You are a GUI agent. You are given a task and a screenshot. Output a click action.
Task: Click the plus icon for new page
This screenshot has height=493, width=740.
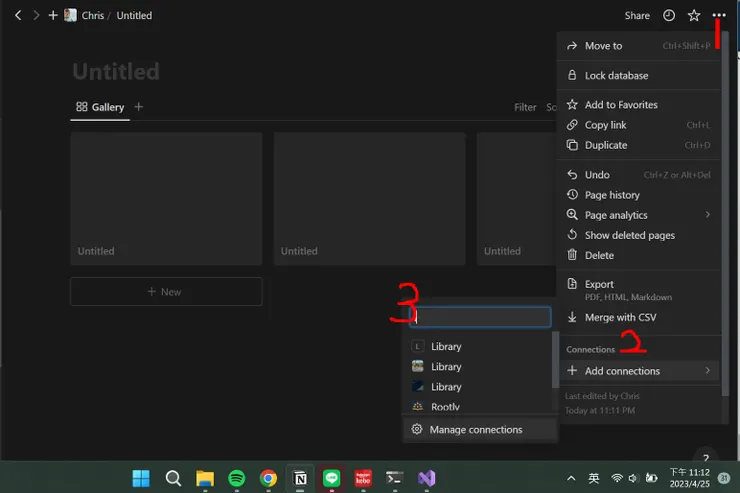click(53, 15)
